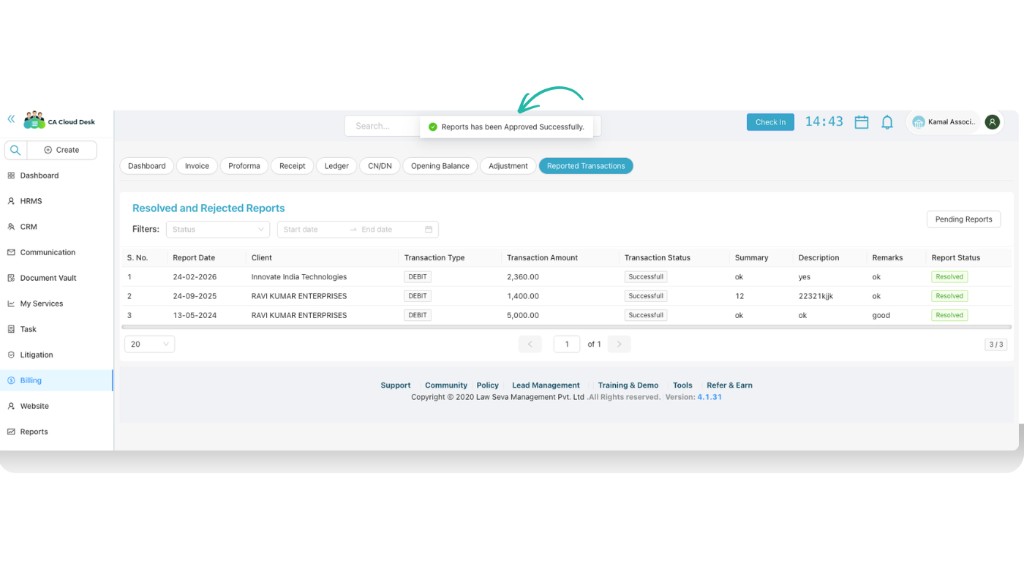Open Pending Reports
The height and width of the screenshot is (585, 1024).
coord(963,219)
